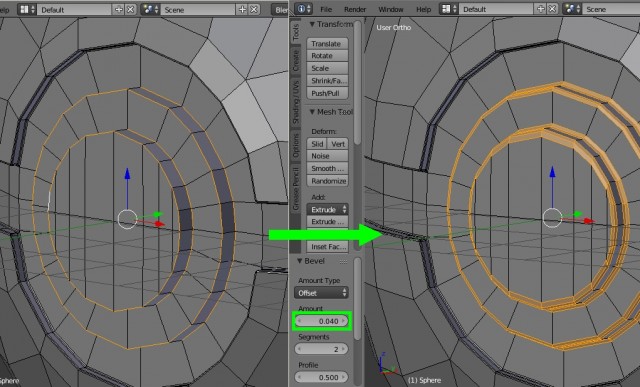This screenshot has width=640, height=387.
Task: Click the Profile field showing 0.500
Action: (321, 377)
